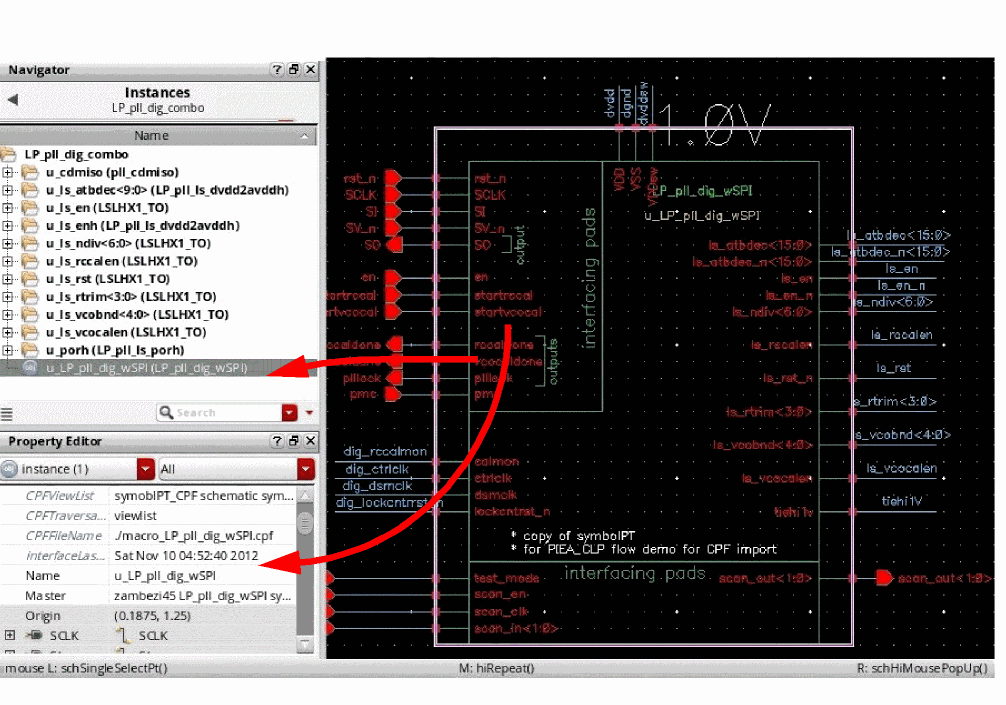This screenshot has height=705, width=1006.
Task: Expand the u_ls_atbdec<9:0> node
Action: (7, 190)
